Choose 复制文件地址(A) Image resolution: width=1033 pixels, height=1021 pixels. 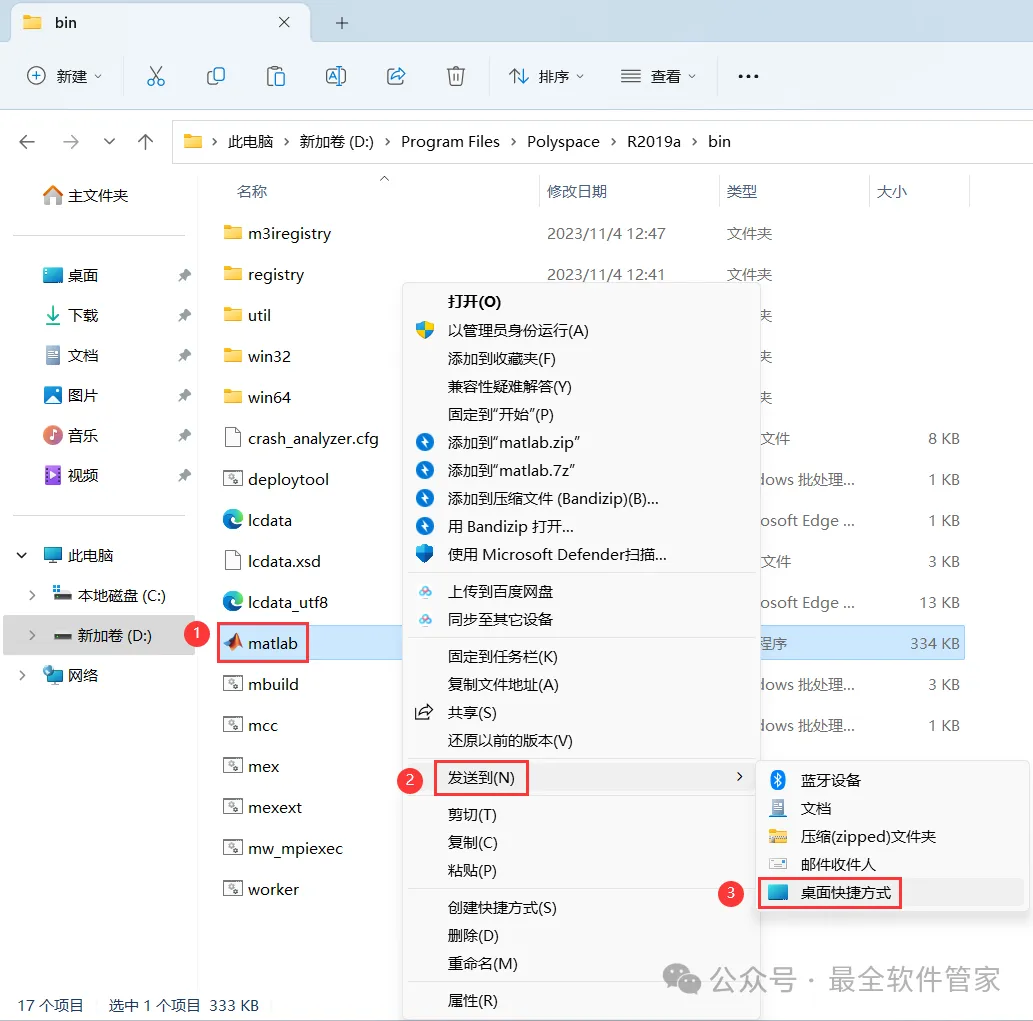[x=503, y=685]
